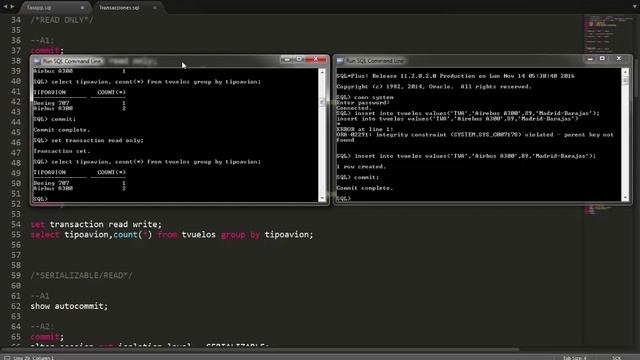The image size is (640, 360).
Task: Click 'Line 29, Column 1' in status bar
Action: 34,358
